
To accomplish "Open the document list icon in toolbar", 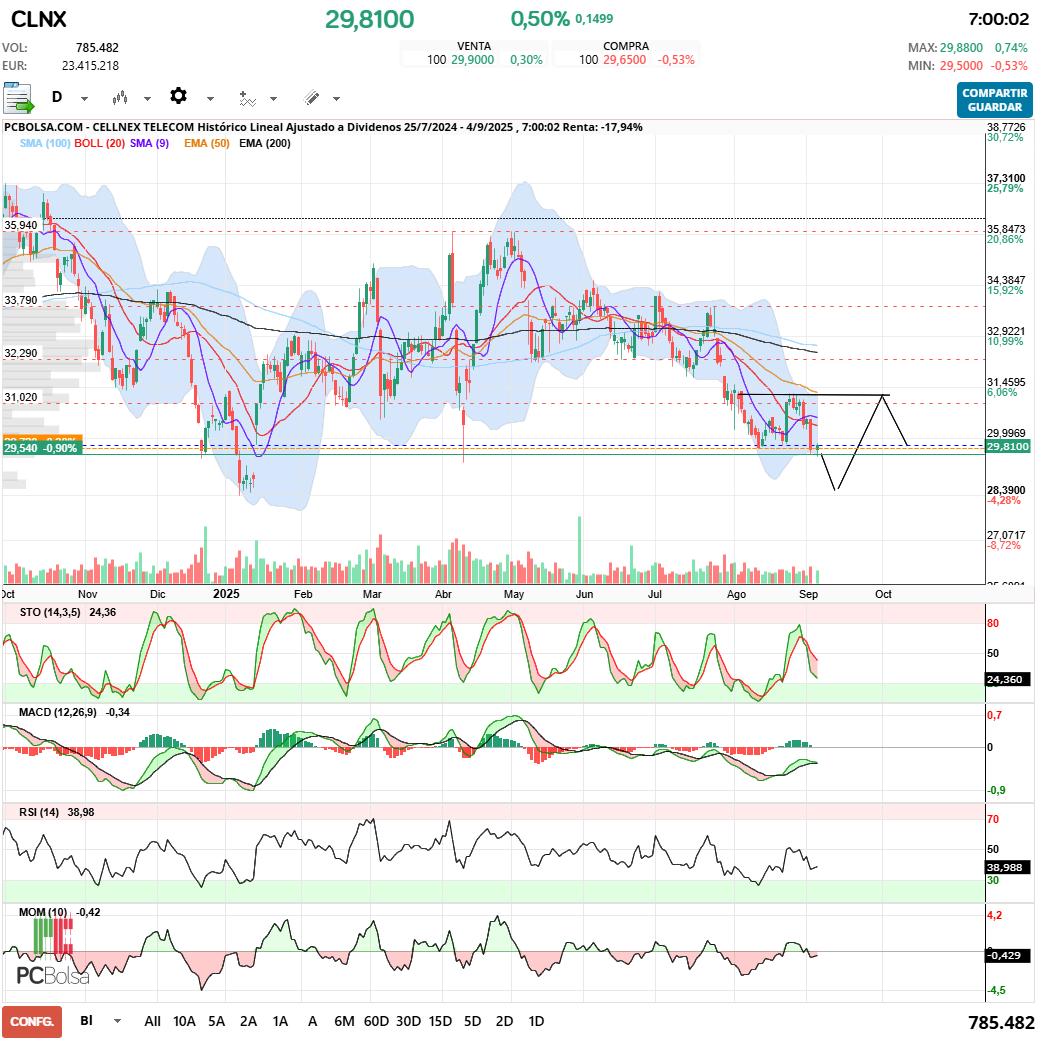I will [x=18, y=98].
